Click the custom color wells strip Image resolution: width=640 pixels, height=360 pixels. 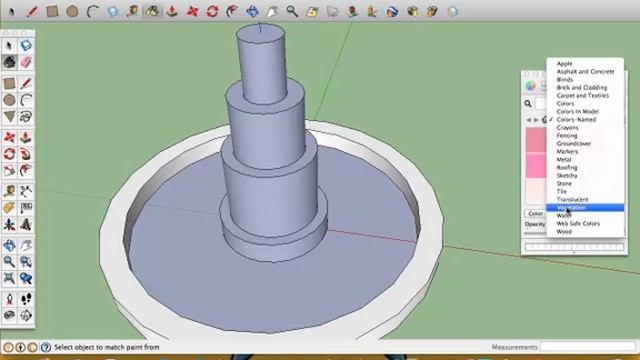pos(574,247)
